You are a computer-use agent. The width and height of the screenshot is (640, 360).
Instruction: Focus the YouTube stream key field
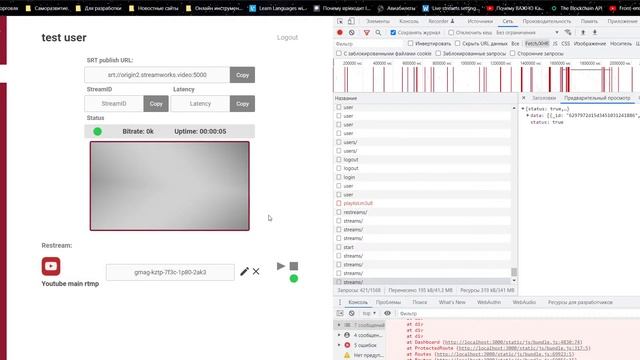[170, 272]
